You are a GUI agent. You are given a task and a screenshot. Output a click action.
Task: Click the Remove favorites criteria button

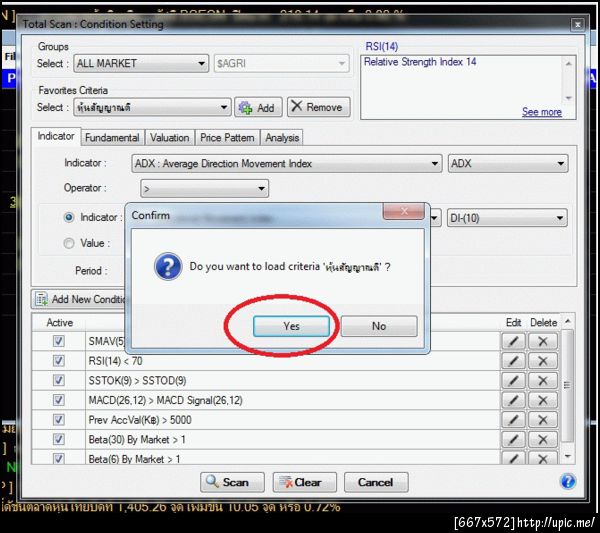318,107
